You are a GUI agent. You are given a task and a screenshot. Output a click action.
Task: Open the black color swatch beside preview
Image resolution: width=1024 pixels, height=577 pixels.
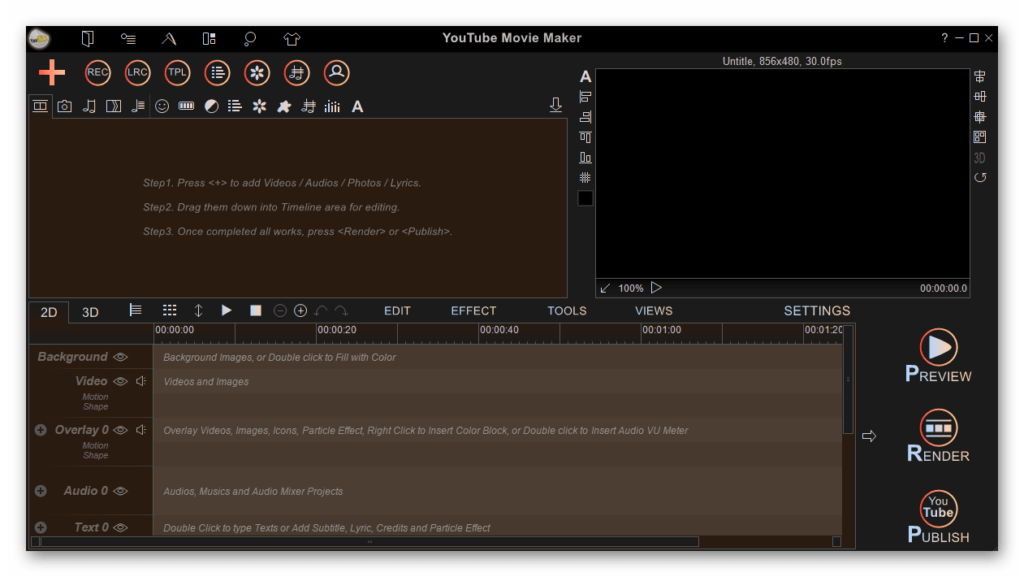click(x=585, y=198)
